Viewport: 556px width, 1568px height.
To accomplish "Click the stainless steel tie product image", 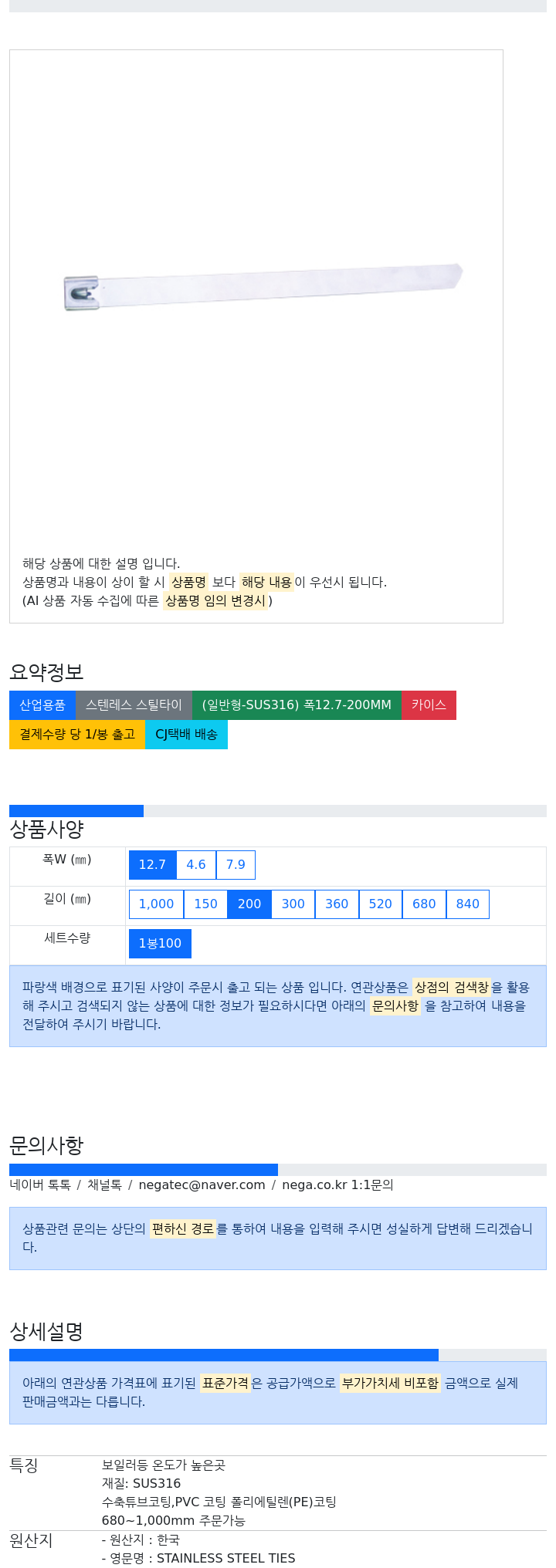I will [x=263, y=287].
